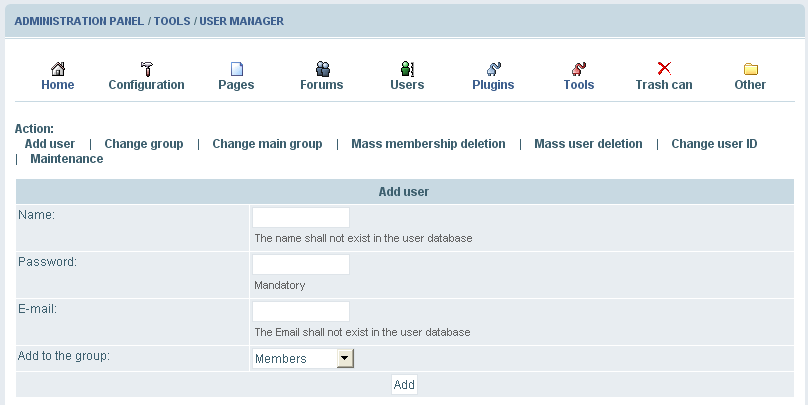
Task: Open Configuration via the hammer icon
Action: [146, 69]
